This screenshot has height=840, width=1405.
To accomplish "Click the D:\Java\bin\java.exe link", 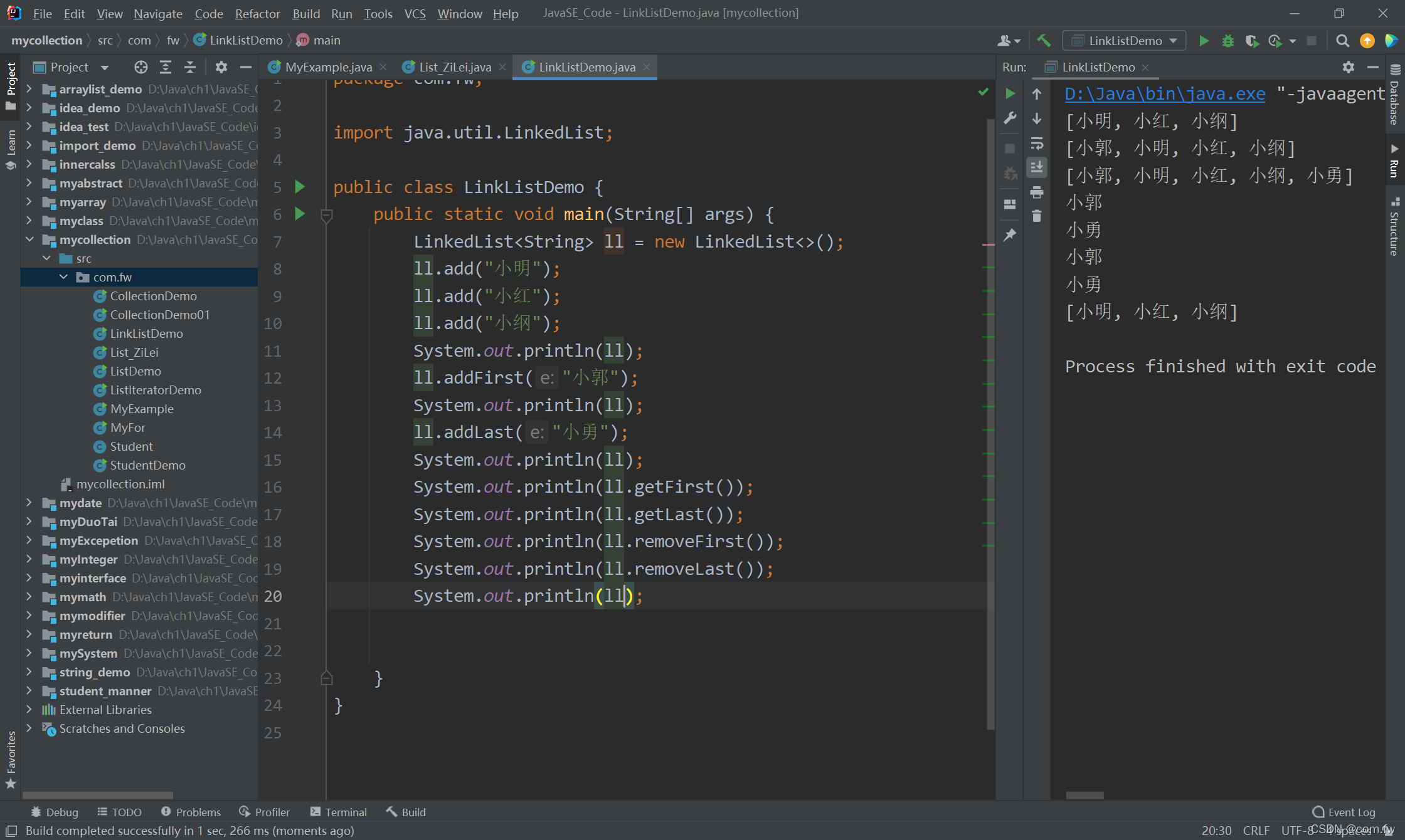I will [x=1165, y=94].
